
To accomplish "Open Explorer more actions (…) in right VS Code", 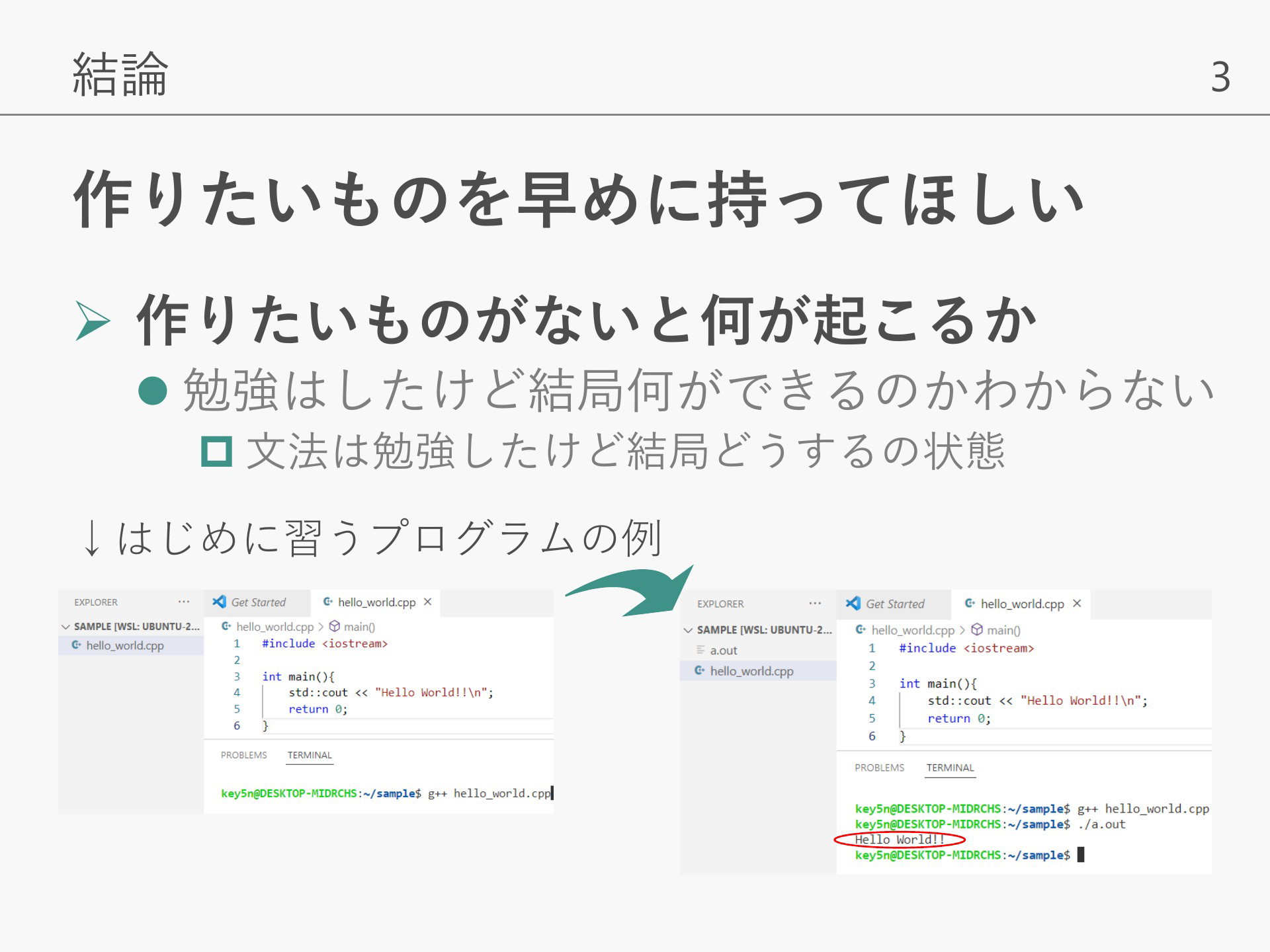I will click(x=815, y=604).
